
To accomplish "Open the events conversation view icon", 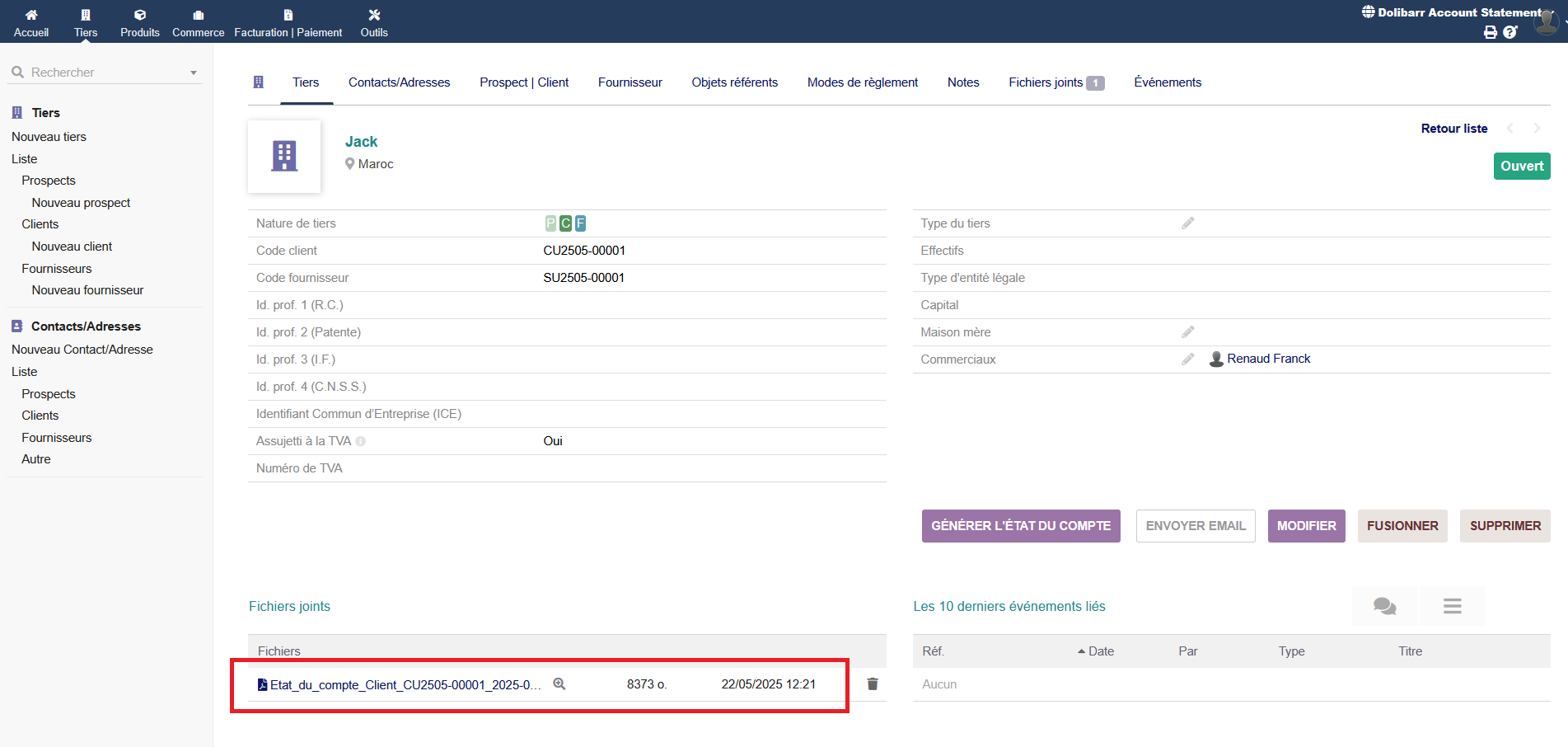I will (x=1384, y=606).
